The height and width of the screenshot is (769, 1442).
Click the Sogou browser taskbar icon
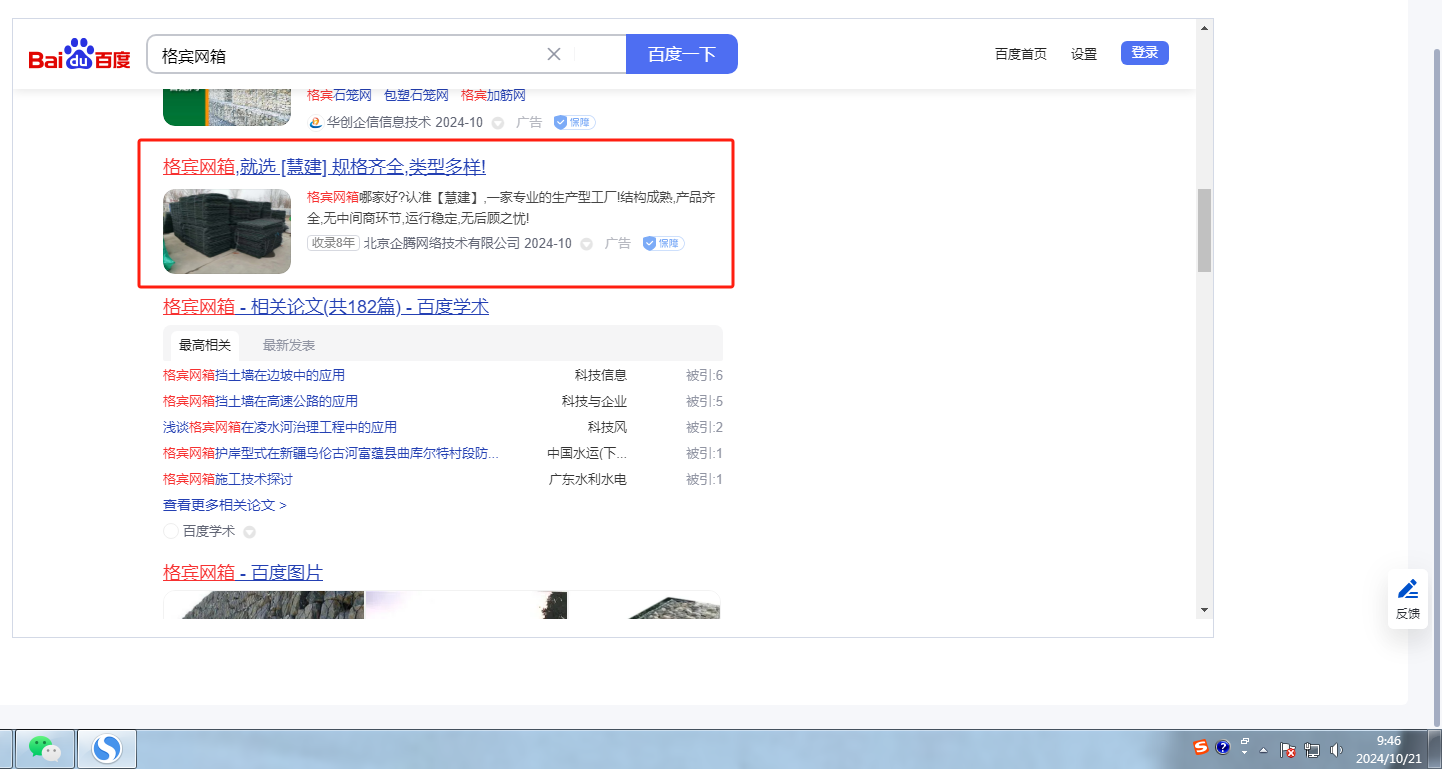coord(106,748)
